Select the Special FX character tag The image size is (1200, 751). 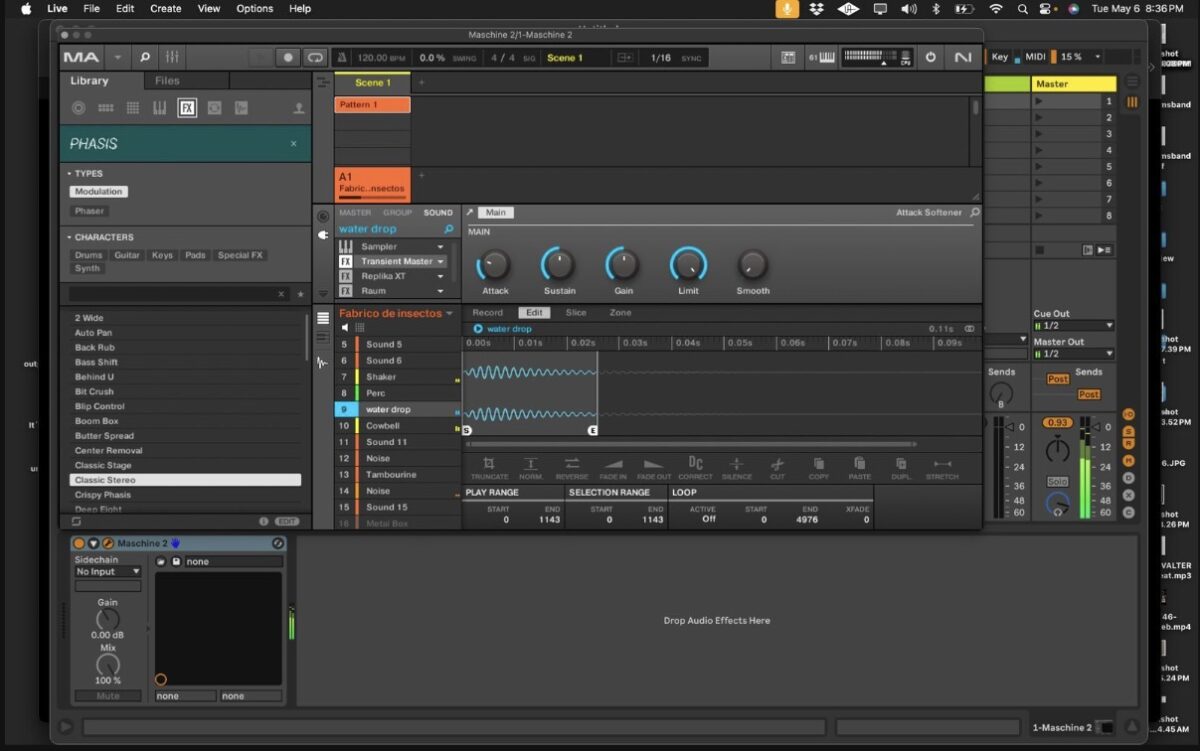coord(240,255)
